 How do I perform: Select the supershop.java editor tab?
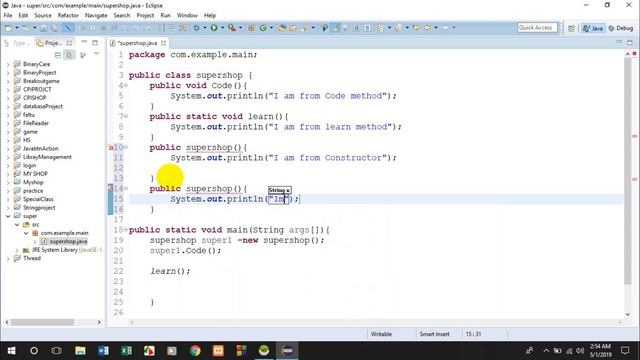click(x=138, y=43)
